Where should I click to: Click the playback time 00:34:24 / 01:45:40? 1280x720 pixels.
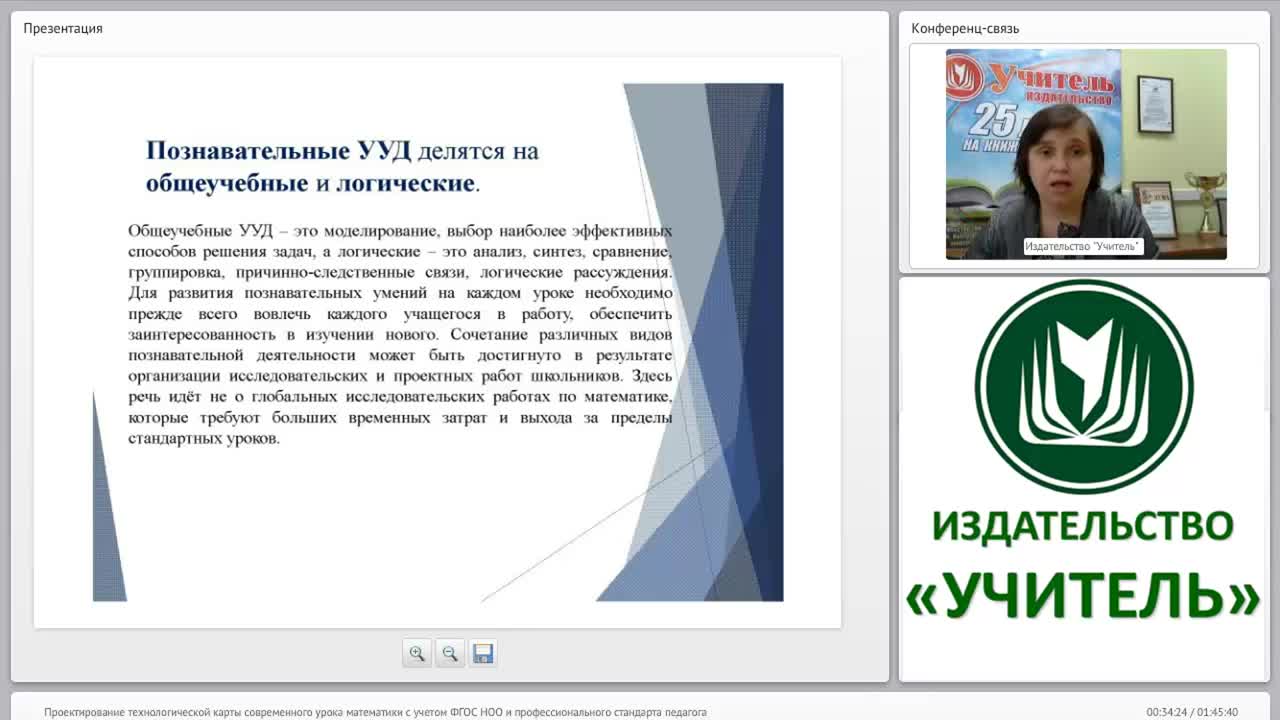coord(1192,712)
